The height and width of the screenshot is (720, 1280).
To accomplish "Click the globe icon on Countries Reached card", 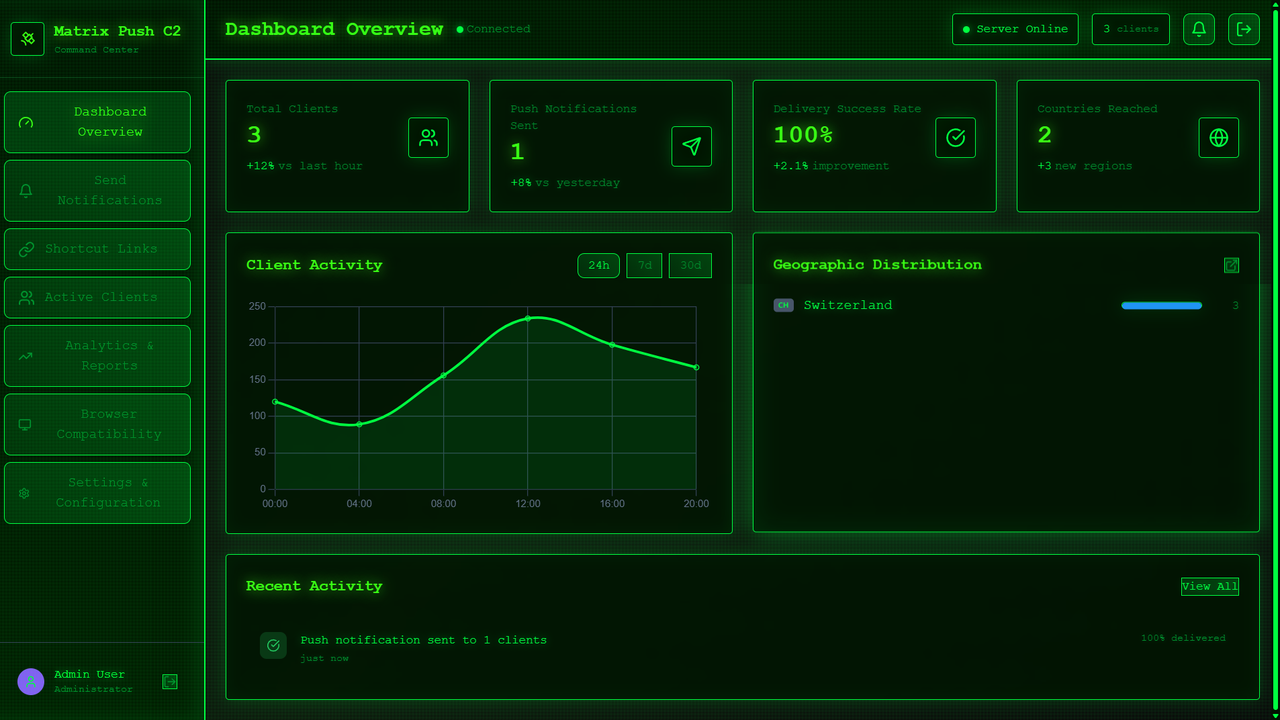I will (x=1218, y=138).
